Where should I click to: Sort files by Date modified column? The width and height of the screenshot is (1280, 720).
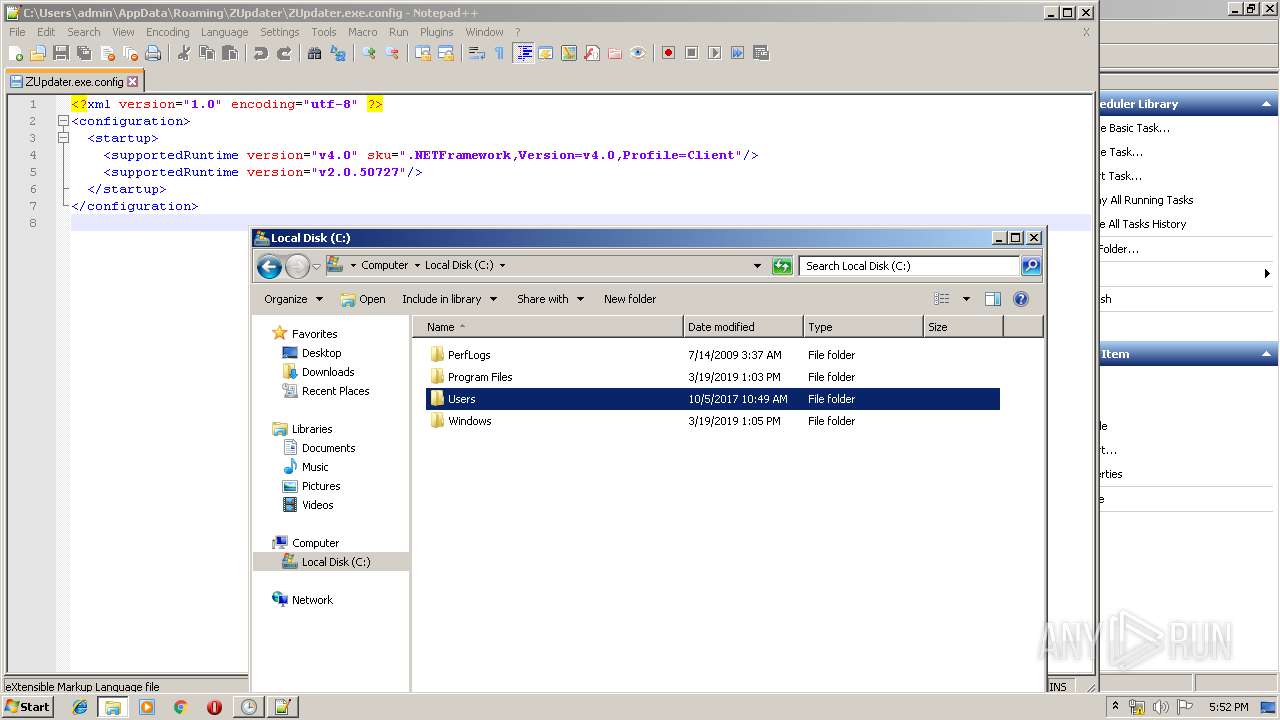click(743, 327)
